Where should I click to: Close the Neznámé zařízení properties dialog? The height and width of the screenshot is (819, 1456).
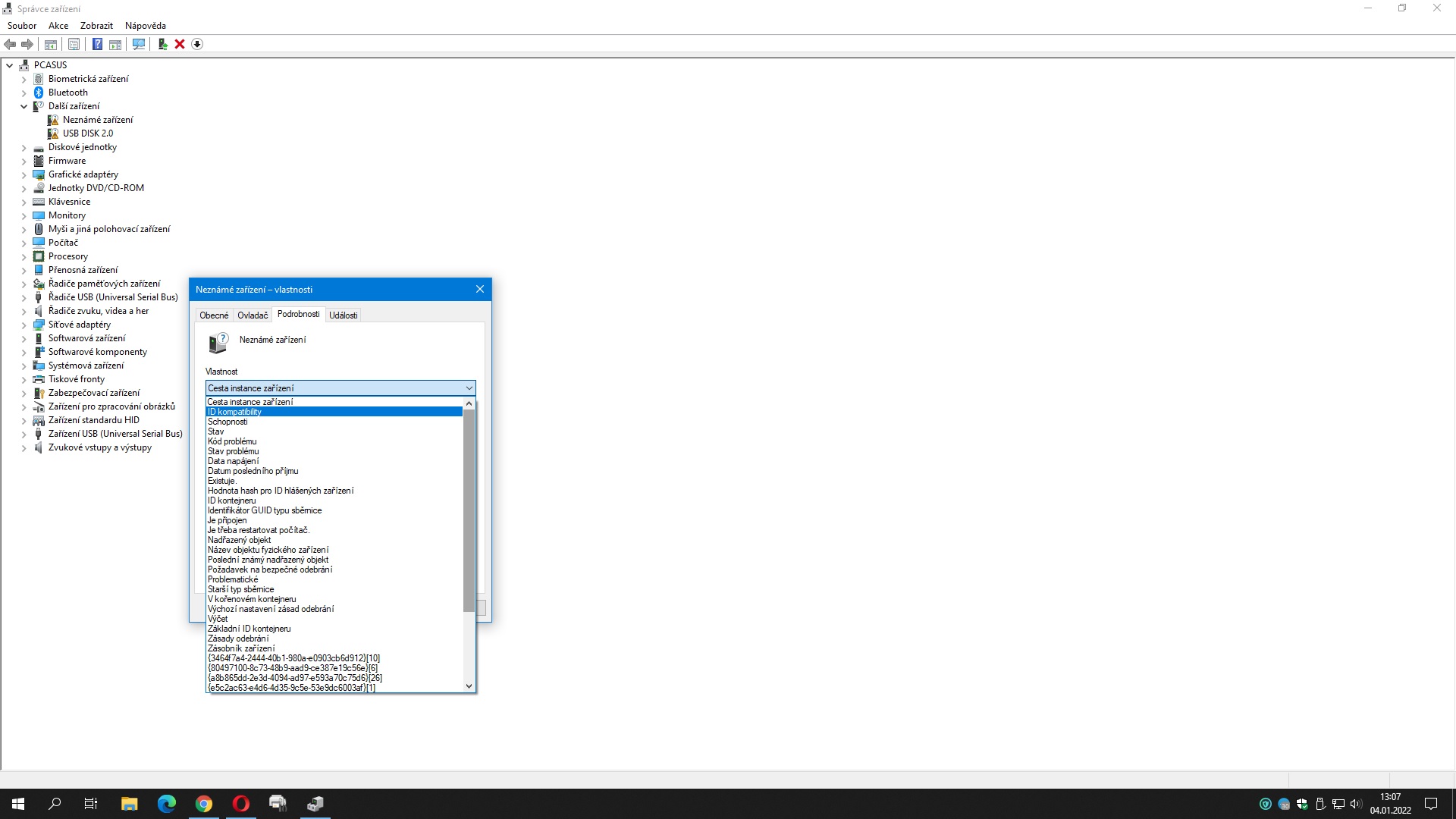click(479, 289)
